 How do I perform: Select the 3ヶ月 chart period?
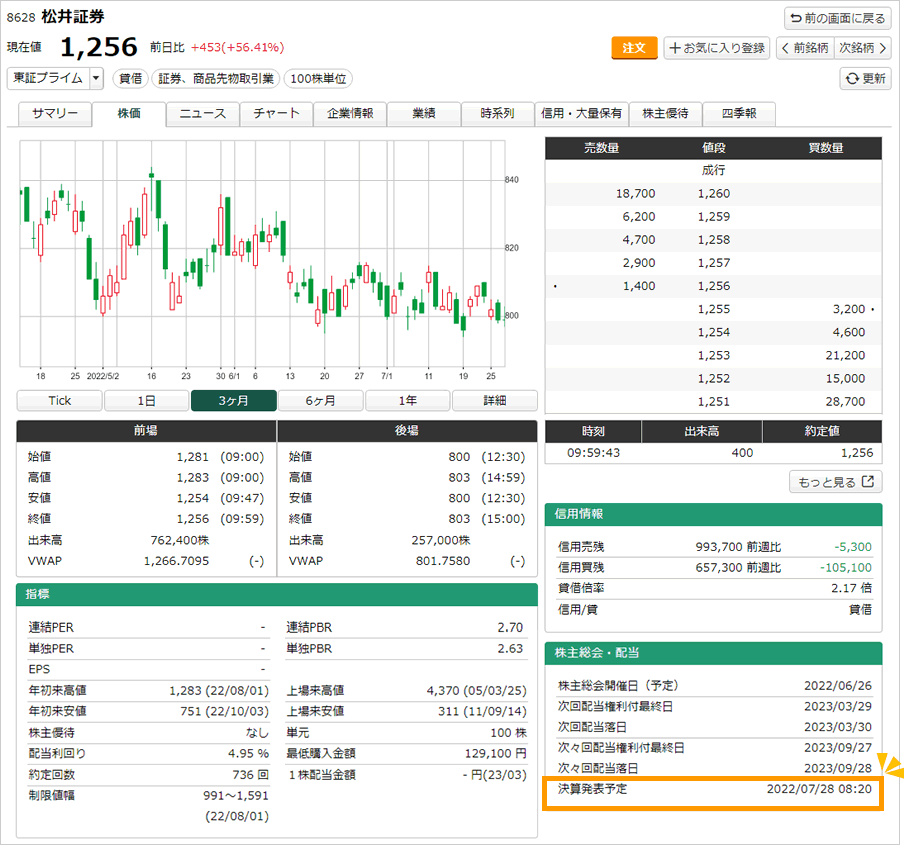tap(233, 401)
